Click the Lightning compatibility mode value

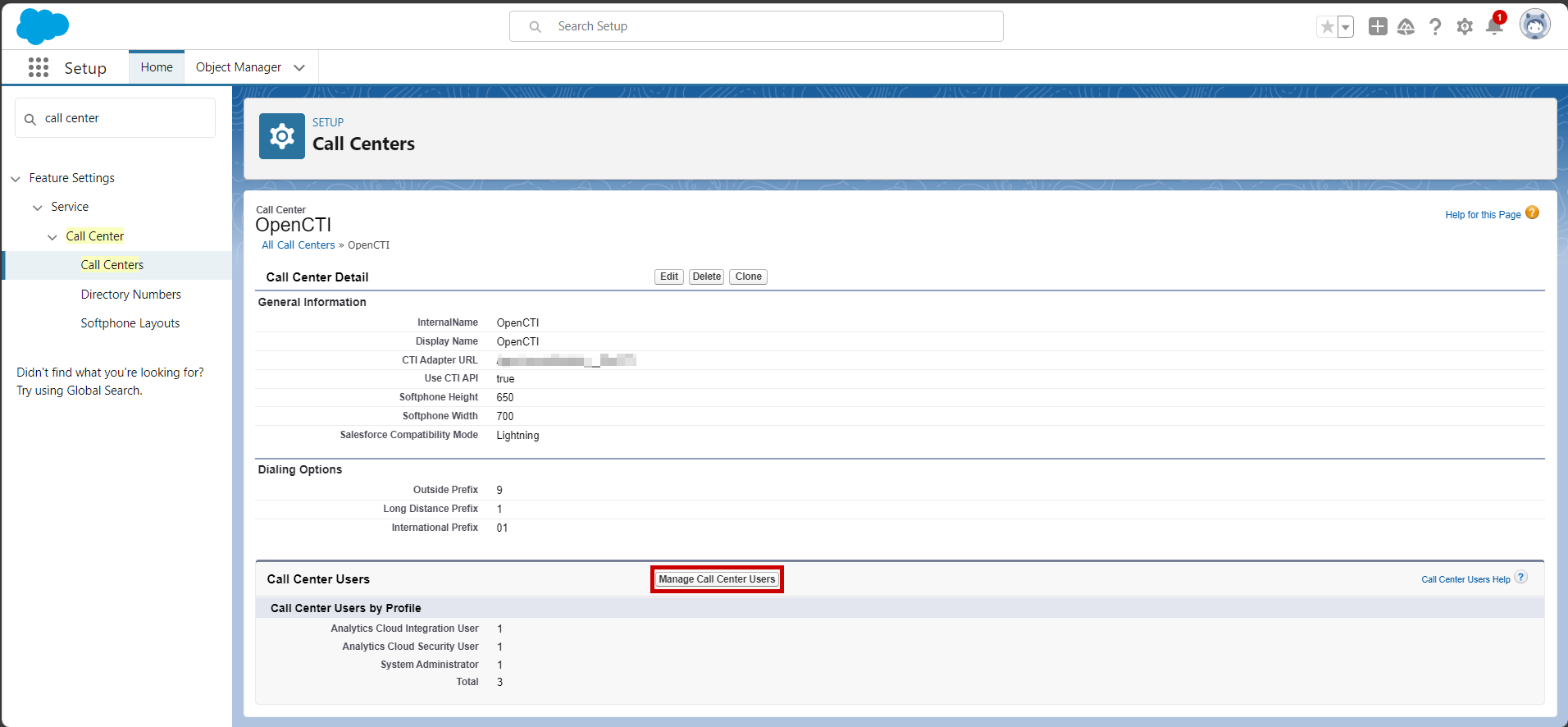click(x=517, y=436)
